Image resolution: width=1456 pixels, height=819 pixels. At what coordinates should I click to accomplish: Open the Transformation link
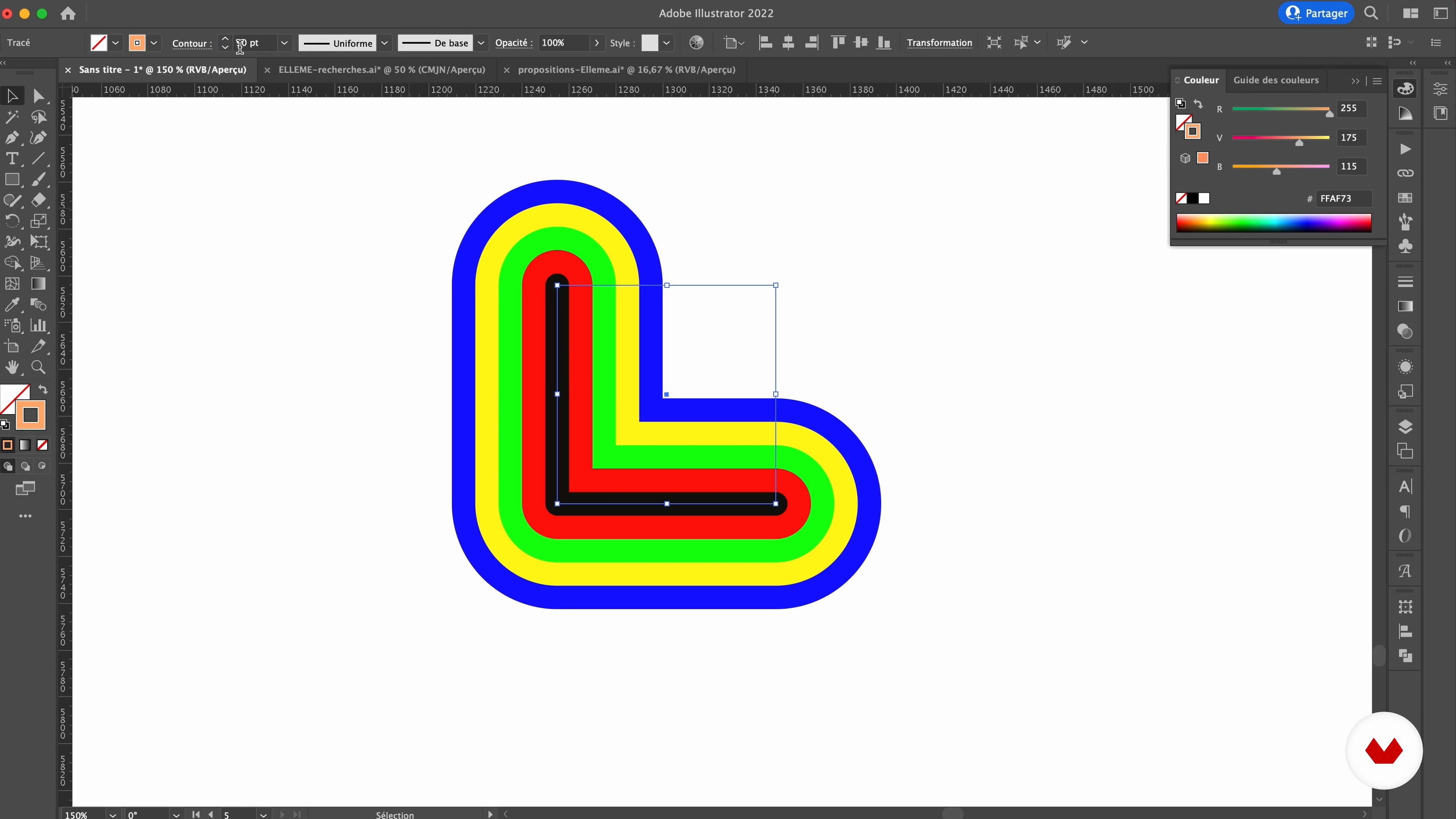coord(939,43)
